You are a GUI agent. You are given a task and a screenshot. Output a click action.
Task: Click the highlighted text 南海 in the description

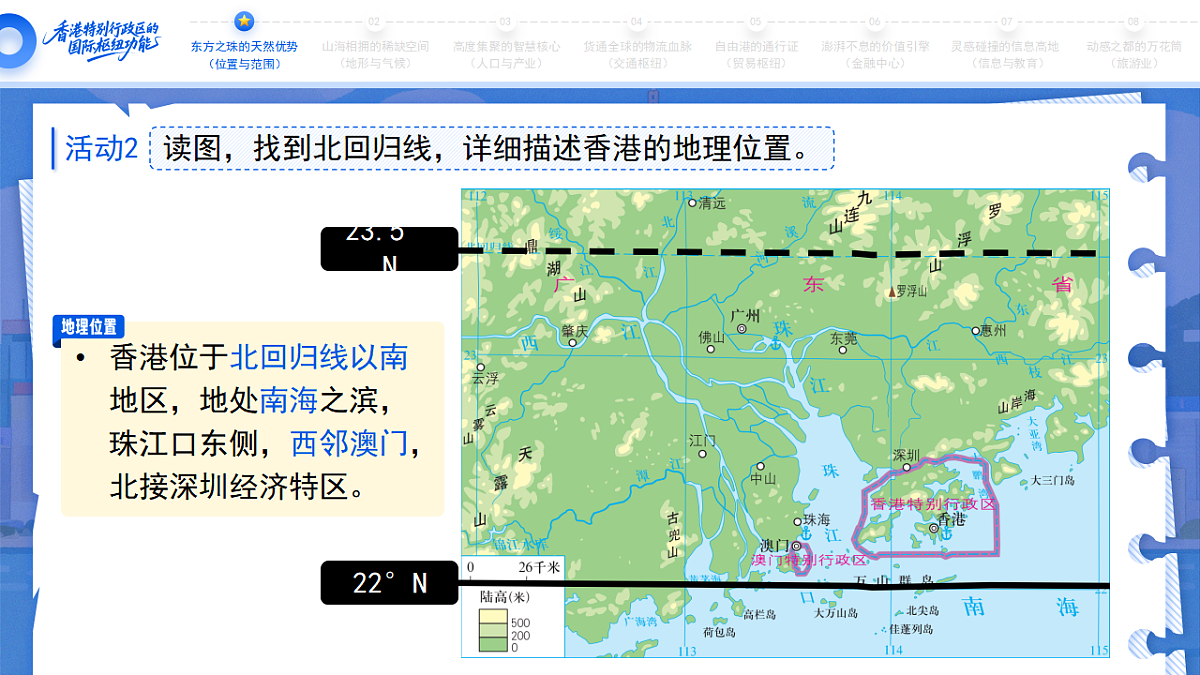tap(289, 401)
